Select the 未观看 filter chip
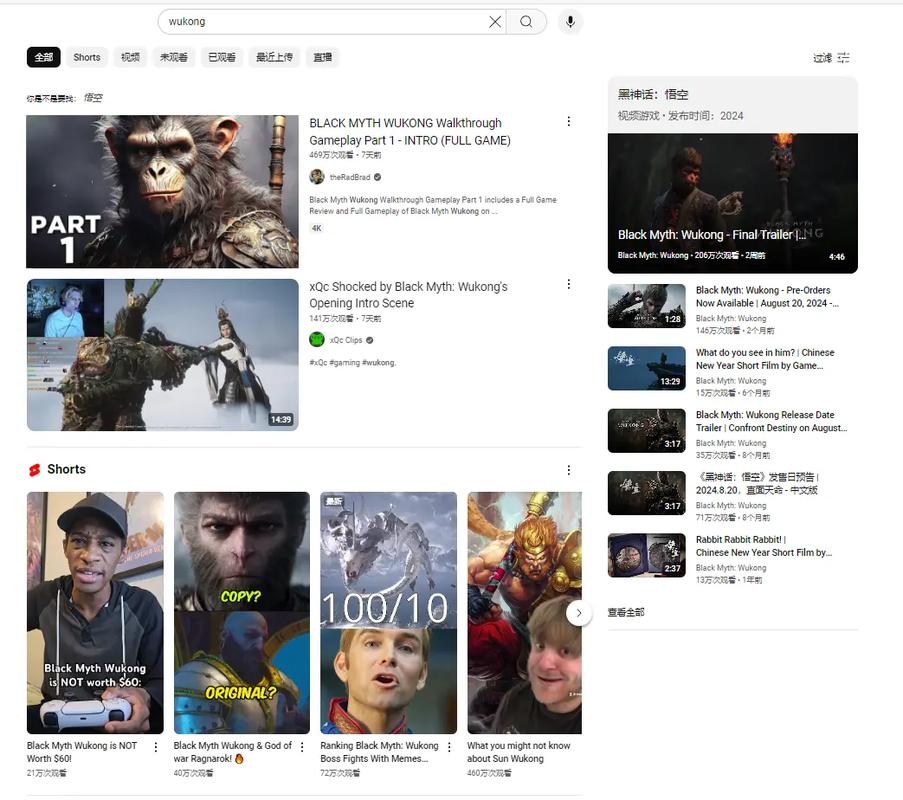Screen dimensions: 903x800 tap(174, 57)
